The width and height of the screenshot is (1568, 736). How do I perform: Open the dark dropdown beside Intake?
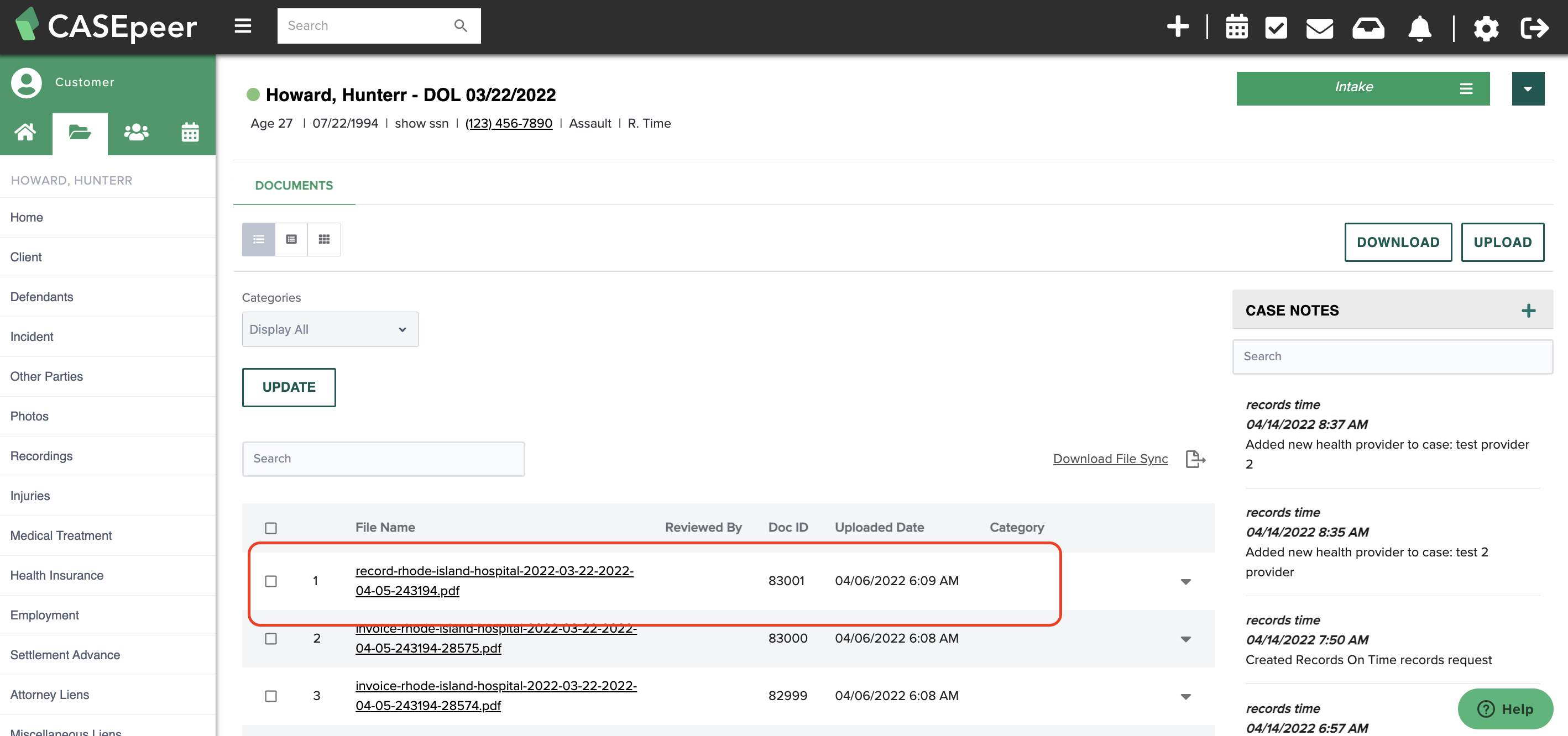click(x=1528, y=89)
